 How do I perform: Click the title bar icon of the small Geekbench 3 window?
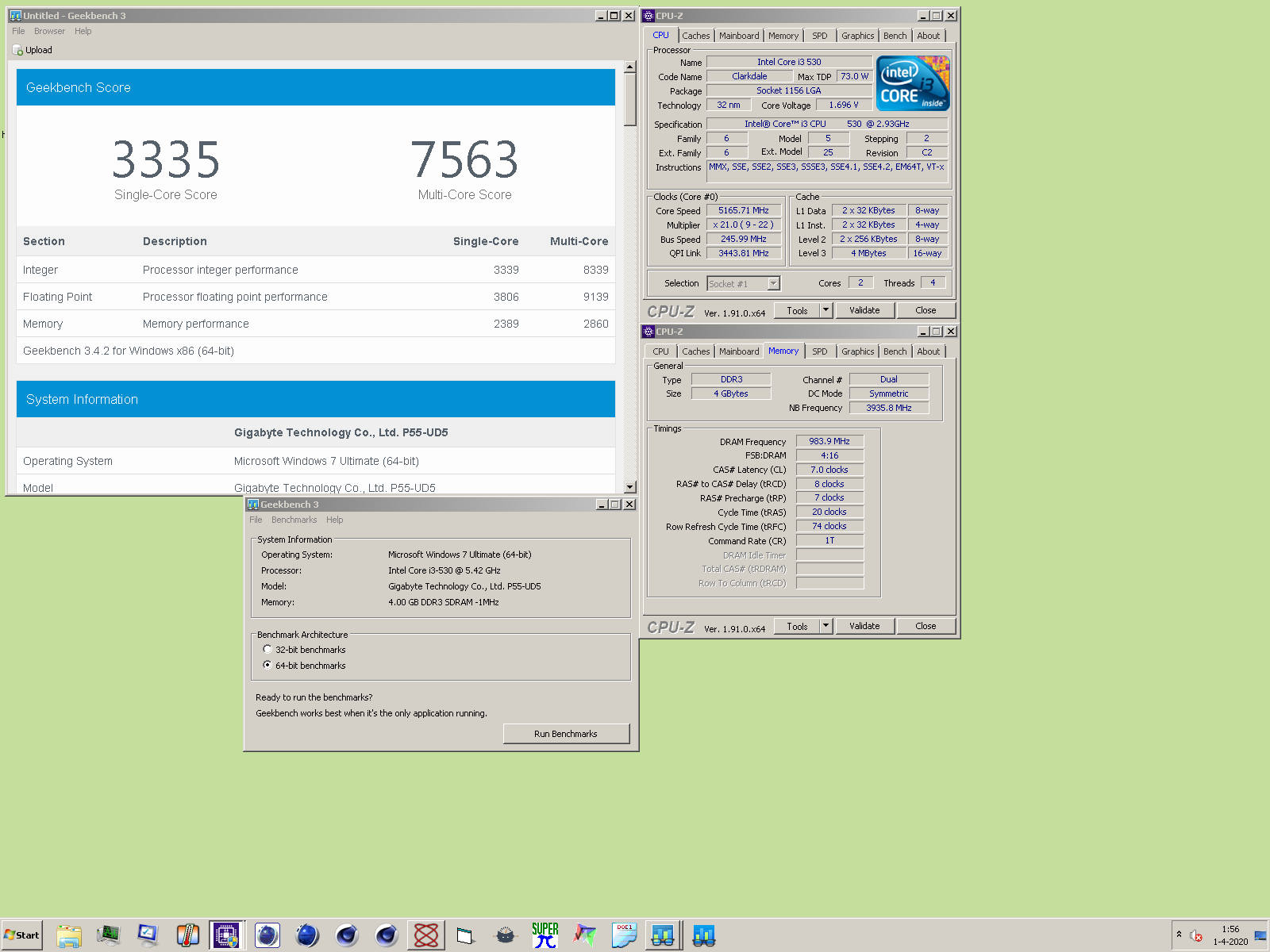pyautogui.click(x=253, y=505)
